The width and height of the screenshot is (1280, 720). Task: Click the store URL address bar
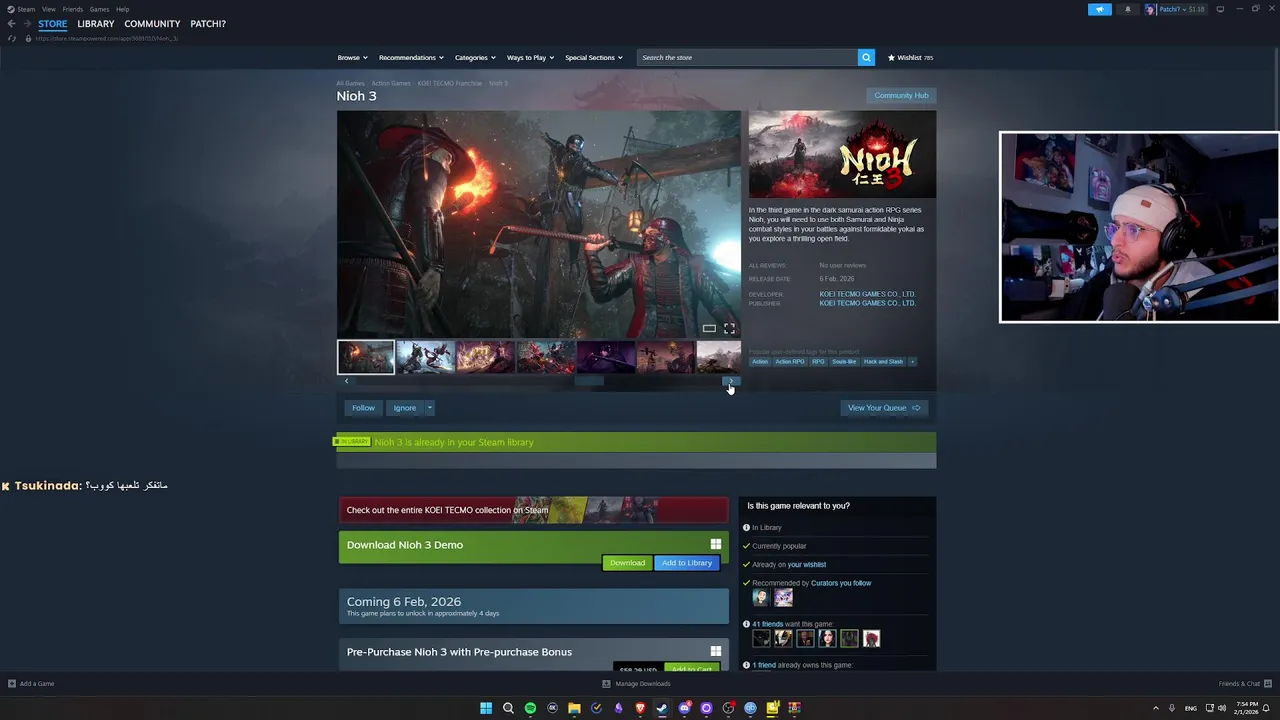click(x=107, y=38)
